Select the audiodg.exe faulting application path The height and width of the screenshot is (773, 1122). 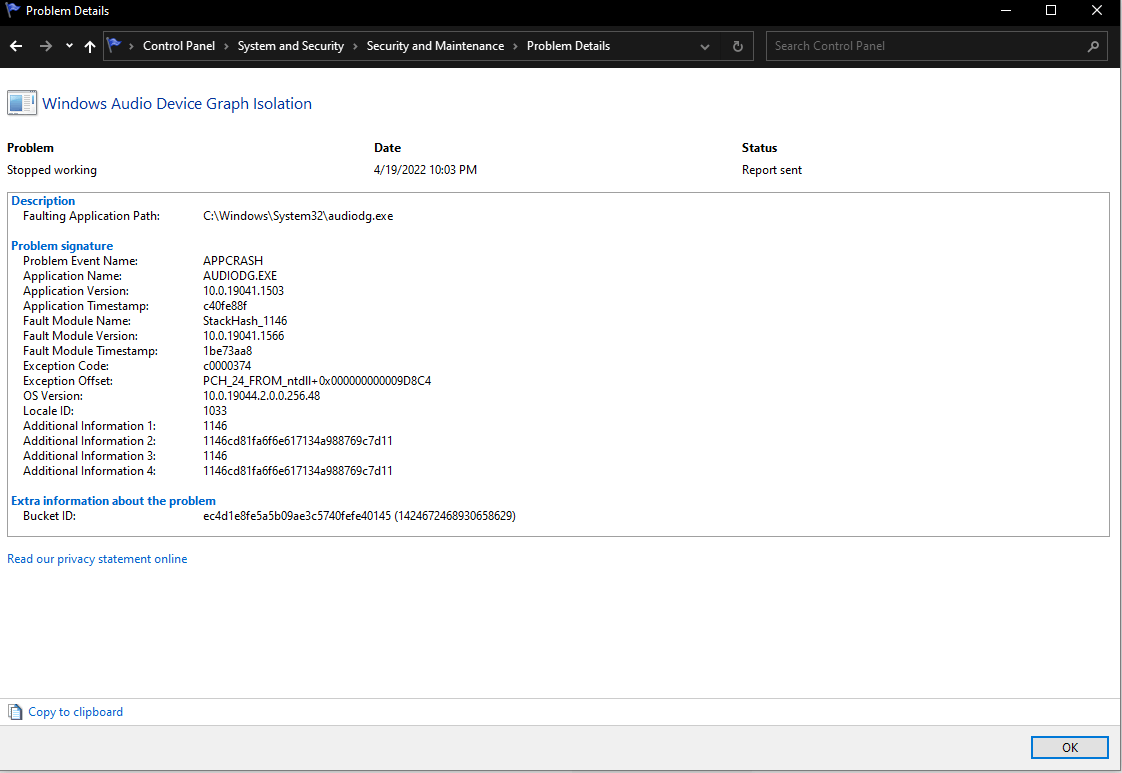(x=298, y=216)
